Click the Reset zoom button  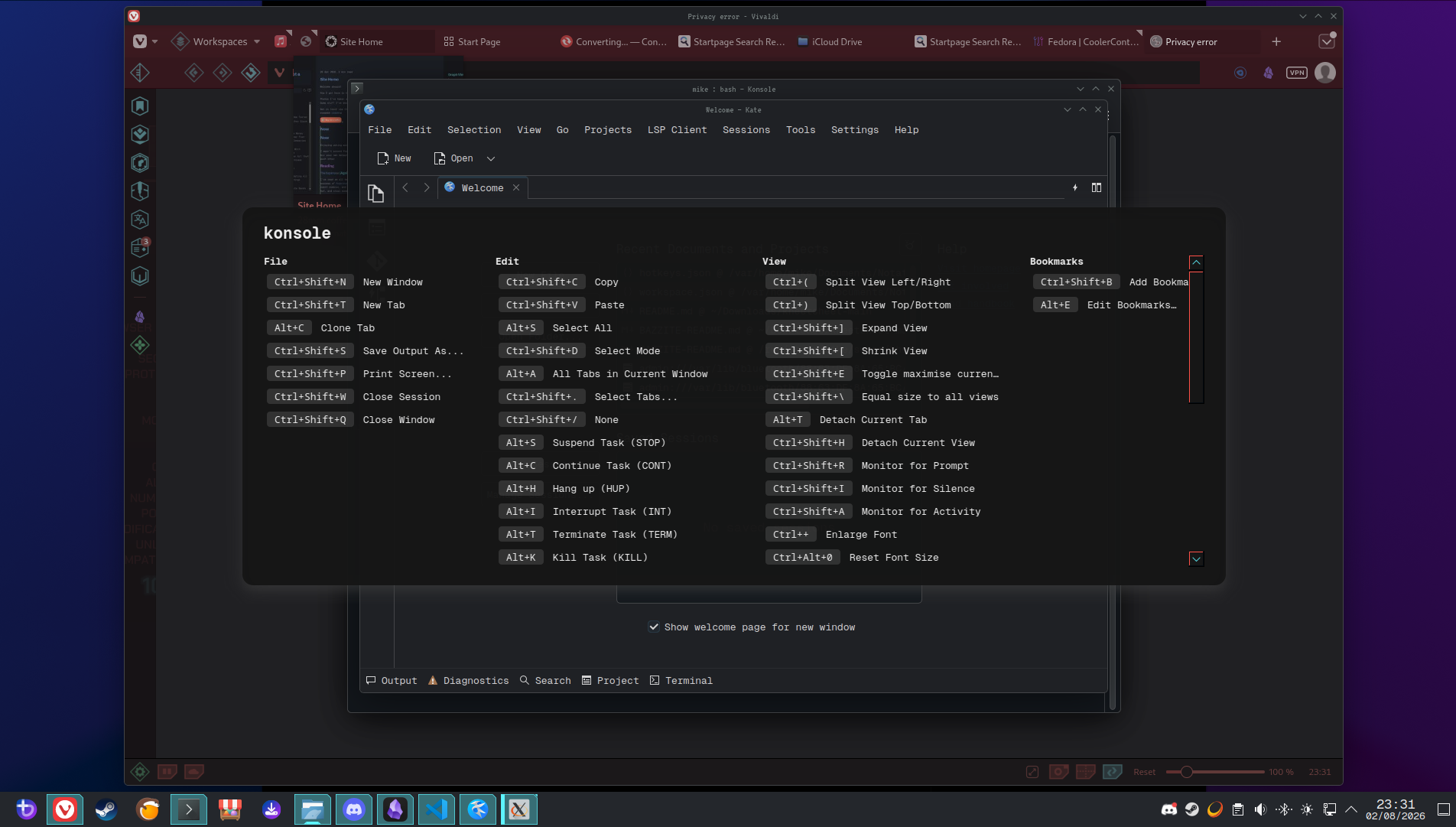coord(1144,772)
